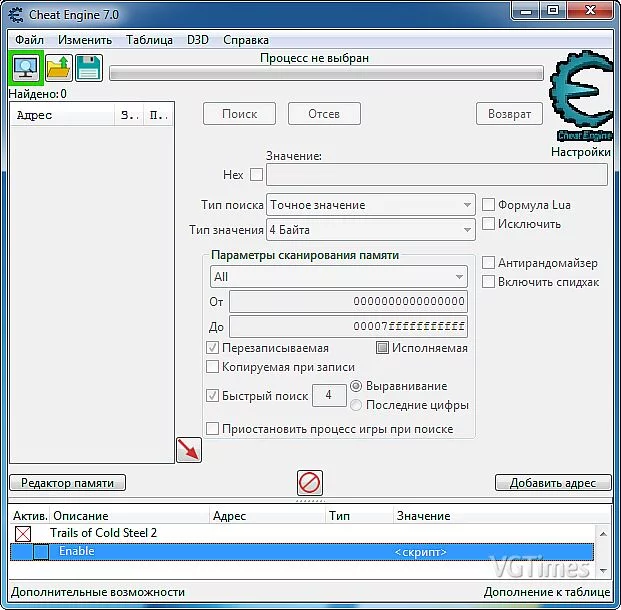Select the Trails of Cold Steel 2 entry

103,533
